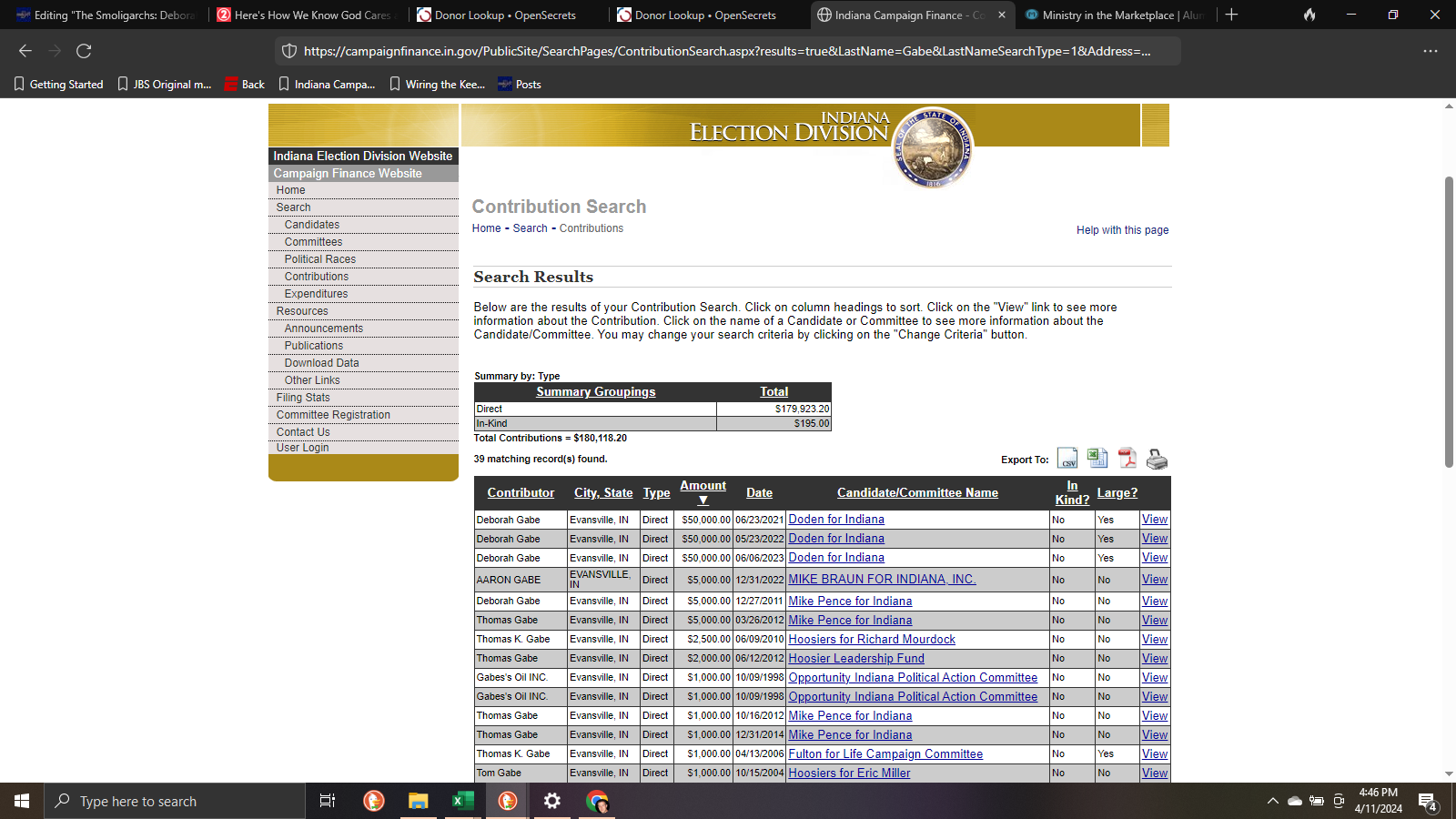Export results to CSV file icon
Screen dimensions: 1456x819
click(1067, 458)
